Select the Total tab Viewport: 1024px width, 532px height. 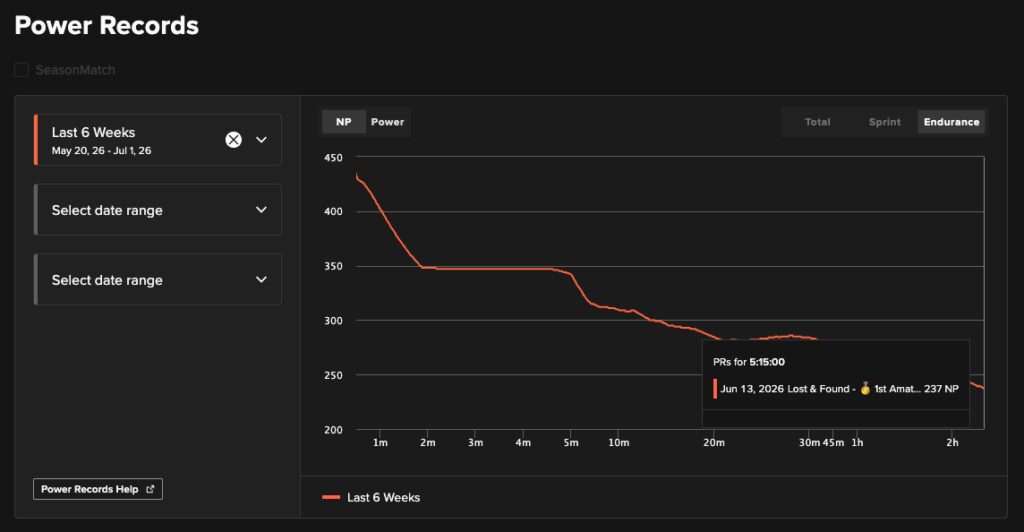[x=817, y=122]
